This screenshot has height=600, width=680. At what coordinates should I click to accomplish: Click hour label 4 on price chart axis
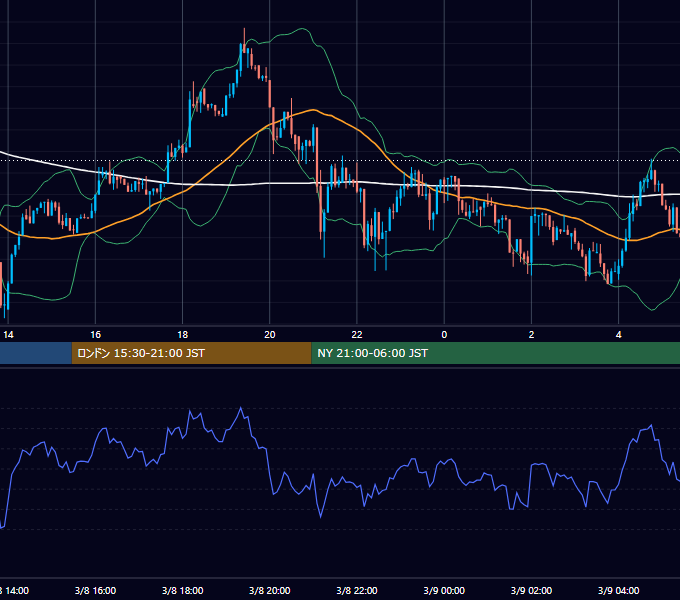(x=618, y=335)
